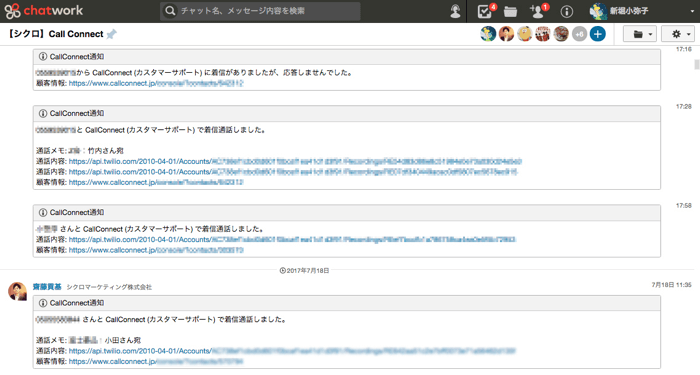This screenshot has height=375, width=700.
Task: Toggle the pin icon next to Call Connect
Action: point(111,34)
